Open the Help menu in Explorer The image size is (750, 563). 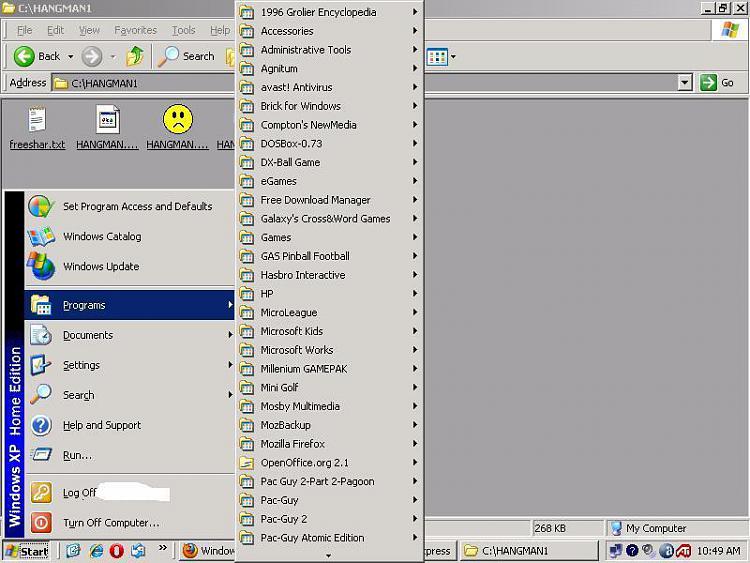click(220, 30)
